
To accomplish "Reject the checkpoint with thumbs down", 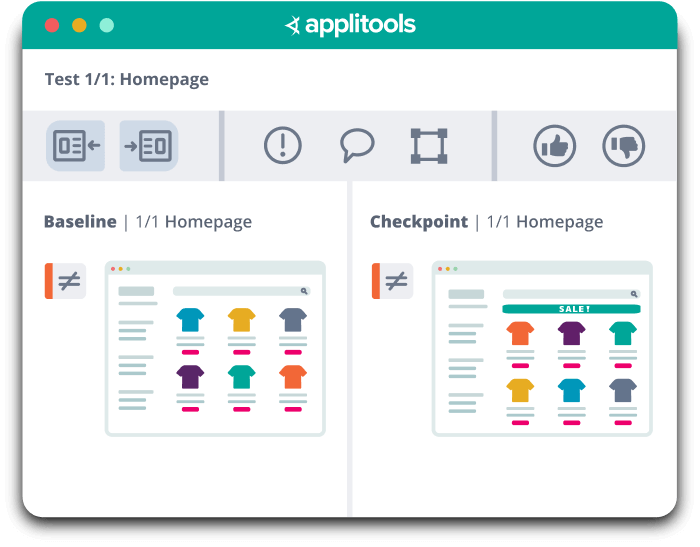I will pos(623,146).
